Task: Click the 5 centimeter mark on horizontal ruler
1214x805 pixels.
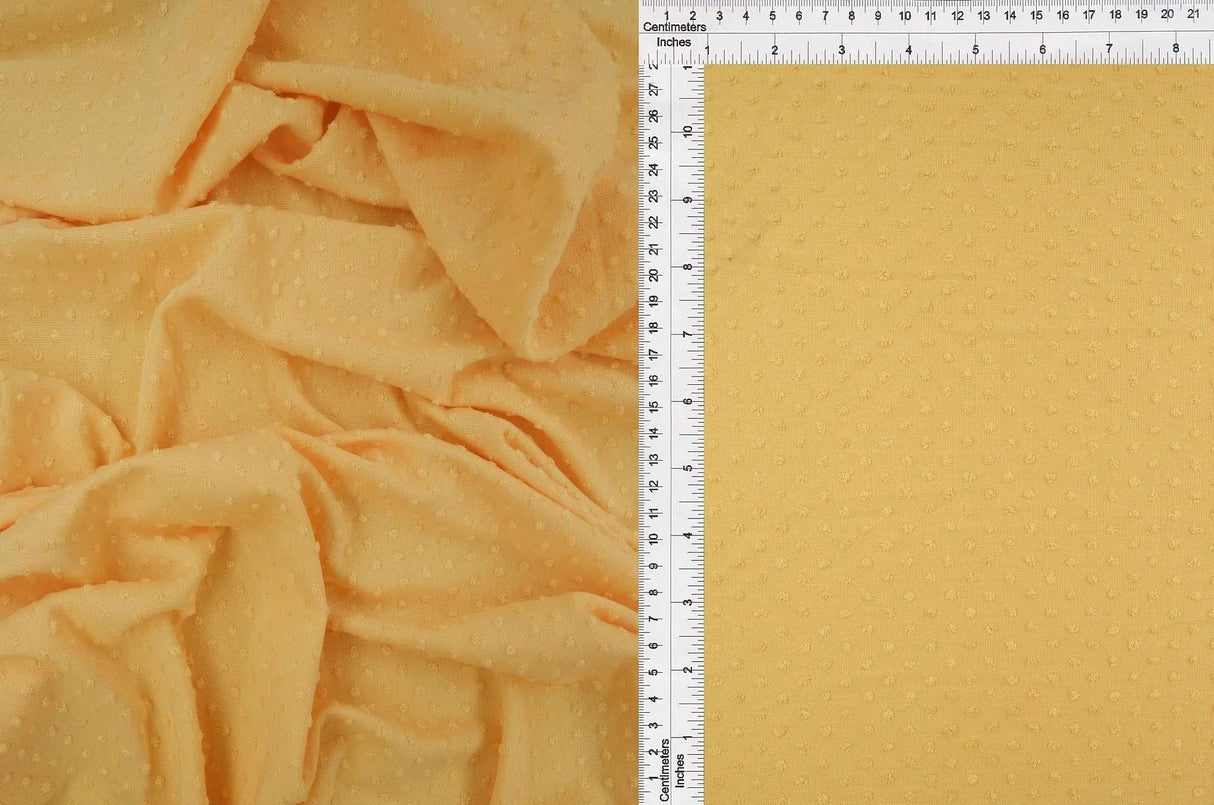Action: [772, 15]
